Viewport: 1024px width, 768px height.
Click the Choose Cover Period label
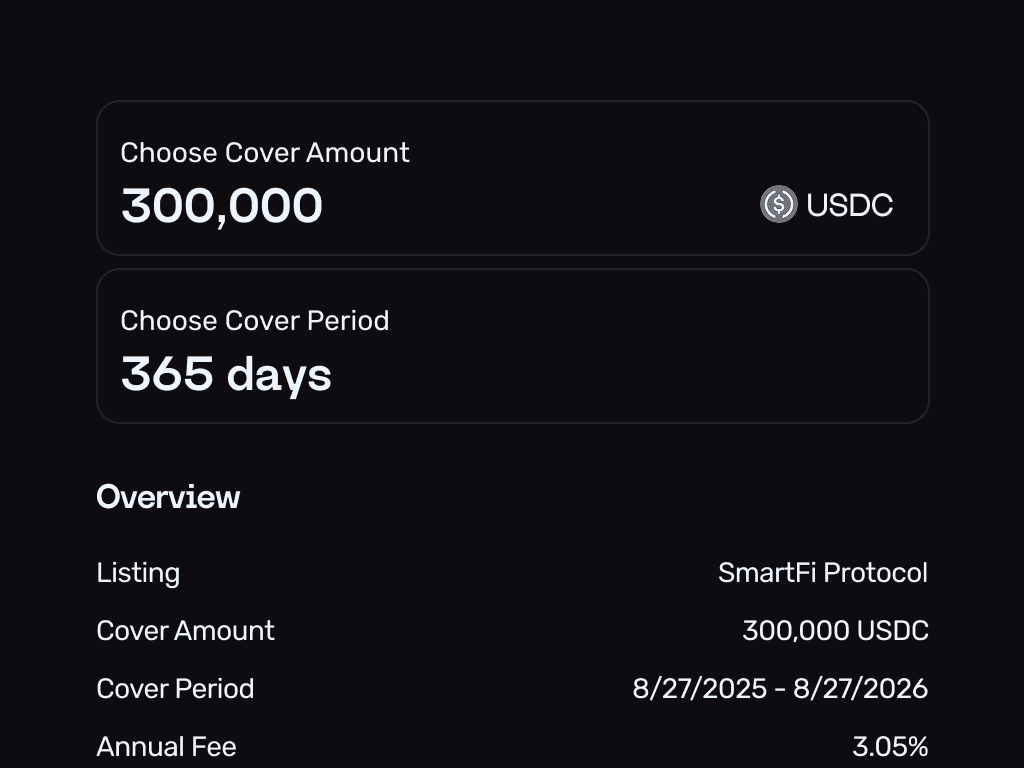255,321
